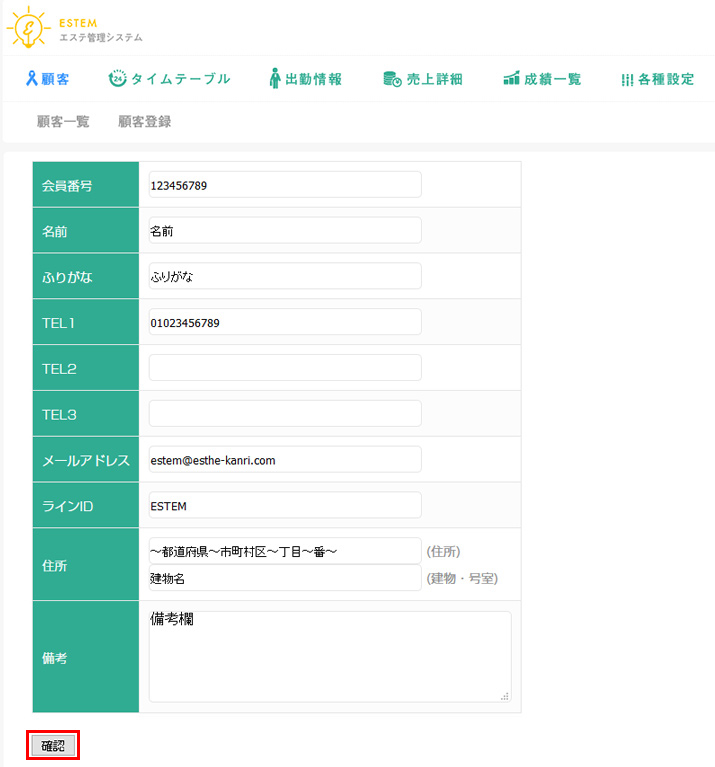Open the 売上詳細 menu item

click(435, 79)
